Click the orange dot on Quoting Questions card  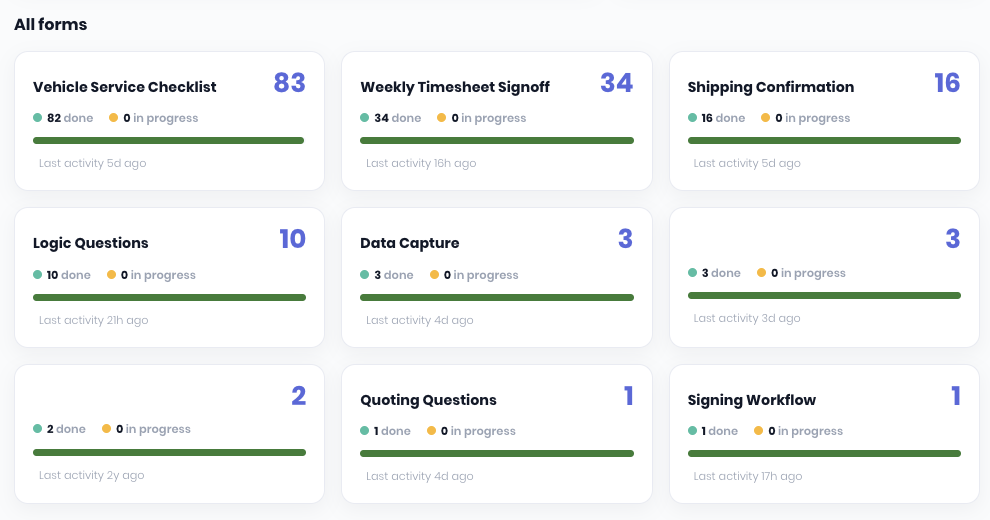point(431,430)
